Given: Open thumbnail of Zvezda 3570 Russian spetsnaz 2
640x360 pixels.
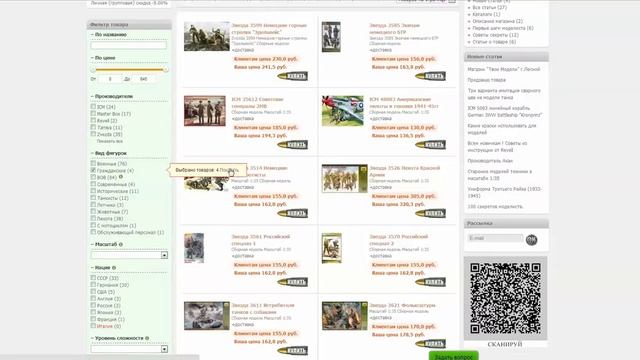Looking at the screenshot, I should [x=331, y=248].
